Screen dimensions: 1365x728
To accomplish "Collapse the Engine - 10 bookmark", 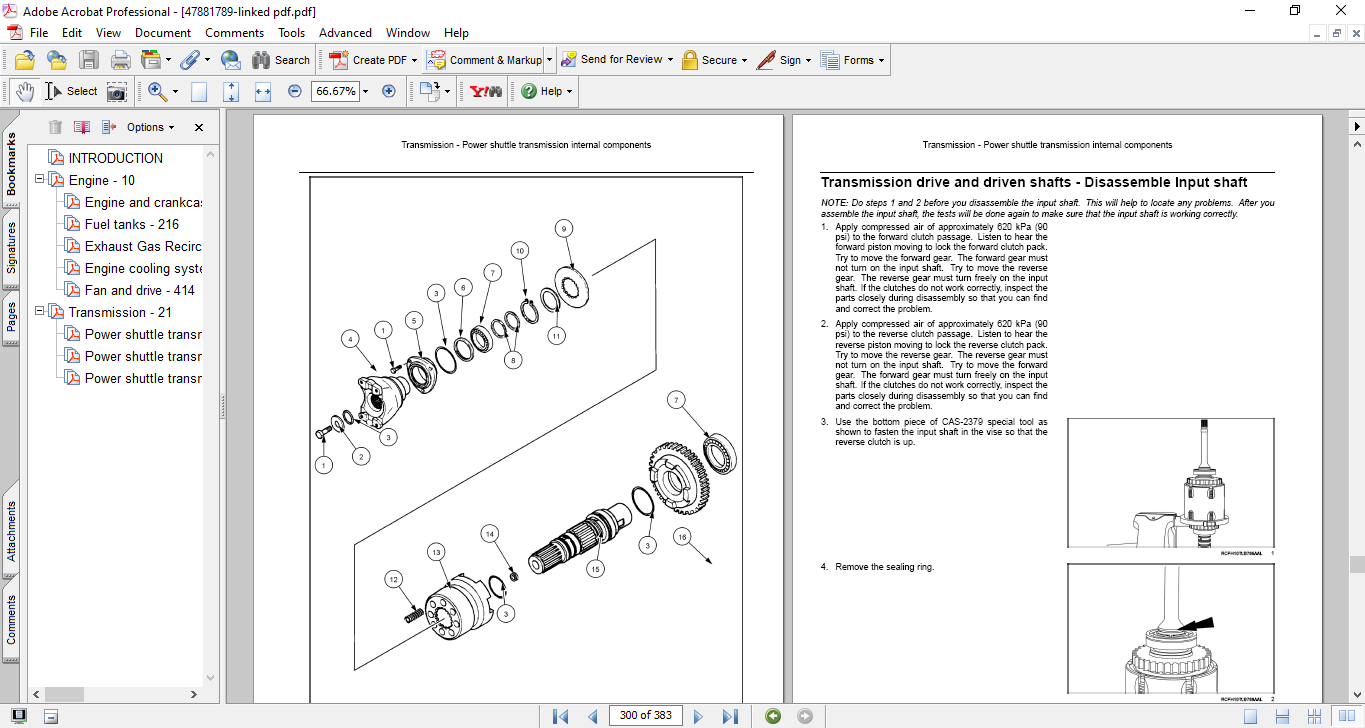I will (40, 180).
